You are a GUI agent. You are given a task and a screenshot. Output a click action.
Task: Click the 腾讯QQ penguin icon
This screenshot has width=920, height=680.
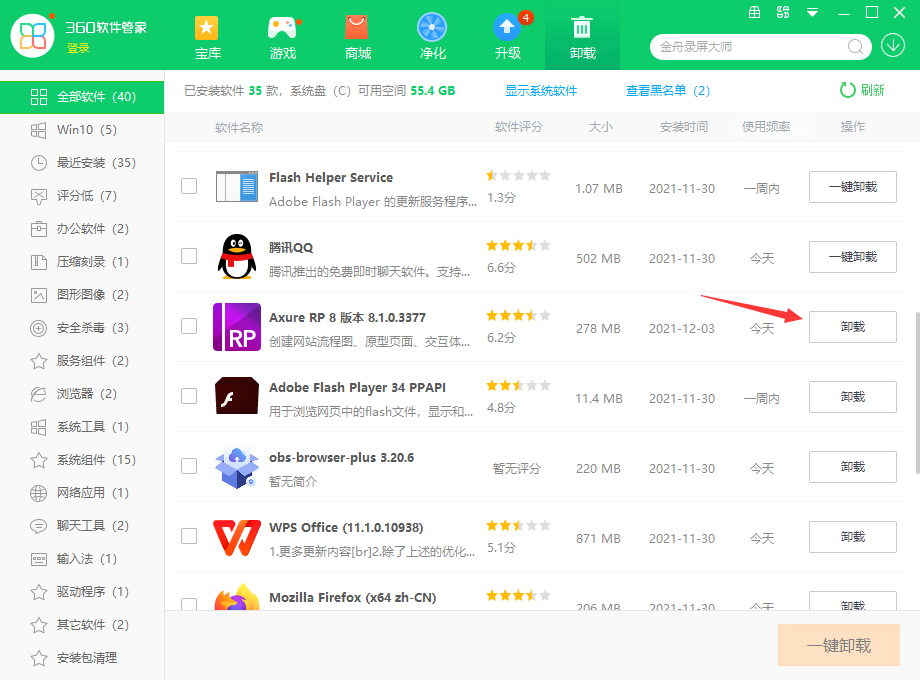click(x=237, y=256)
